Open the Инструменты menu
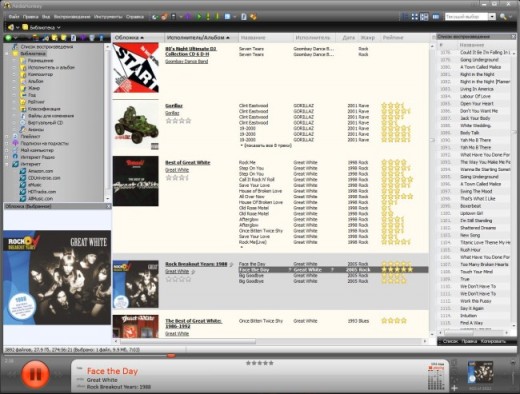Screen dimensions: 520x394 click(108, 16)
